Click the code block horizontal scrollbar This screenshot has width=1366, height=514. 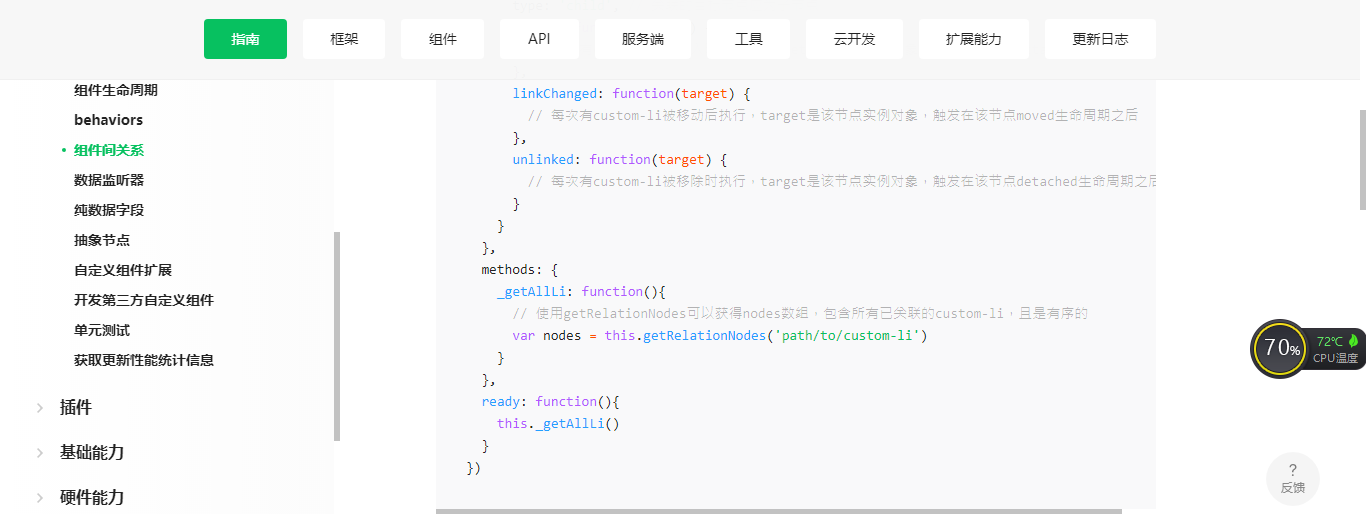tap(779, 511)
